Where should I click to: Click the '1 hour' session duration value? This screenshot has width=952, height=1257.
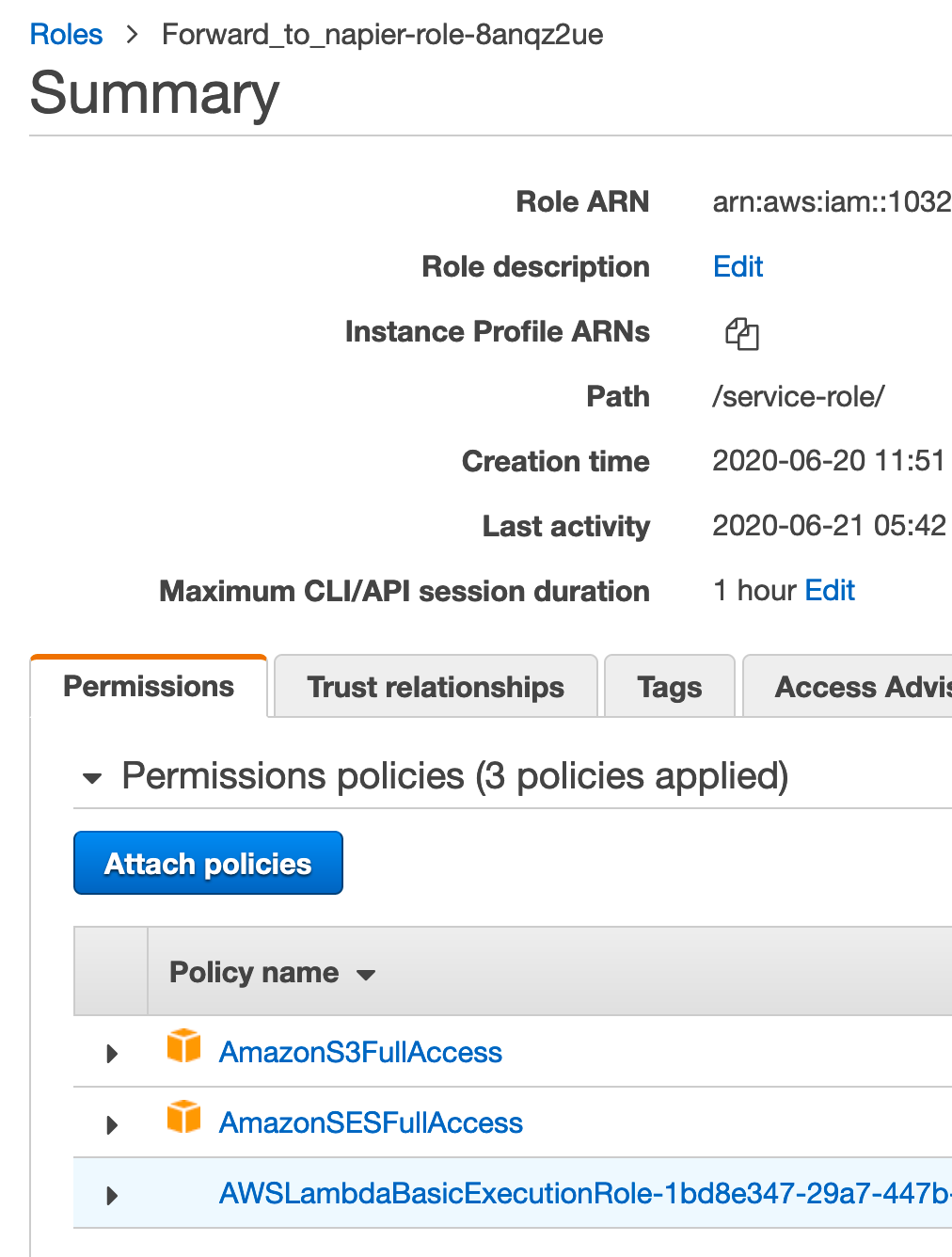[754, 591]
